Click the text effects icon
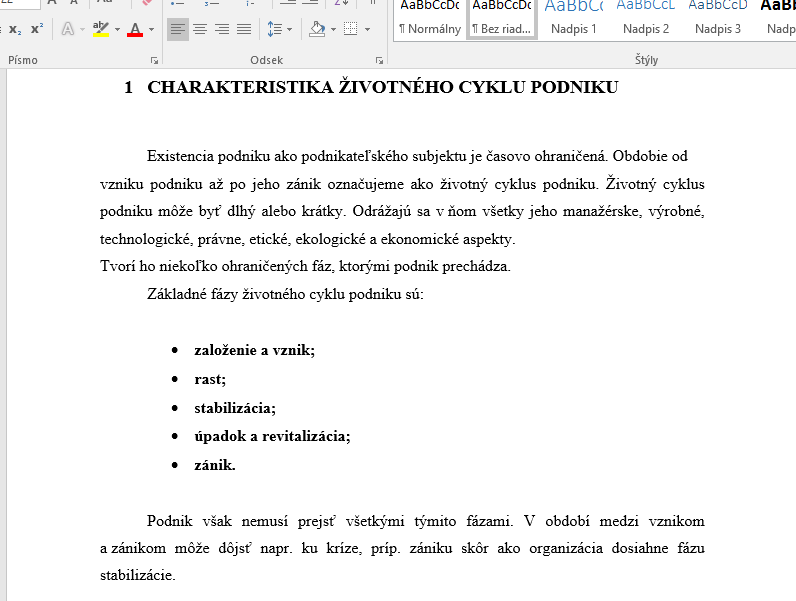 (x=68, y=29)
